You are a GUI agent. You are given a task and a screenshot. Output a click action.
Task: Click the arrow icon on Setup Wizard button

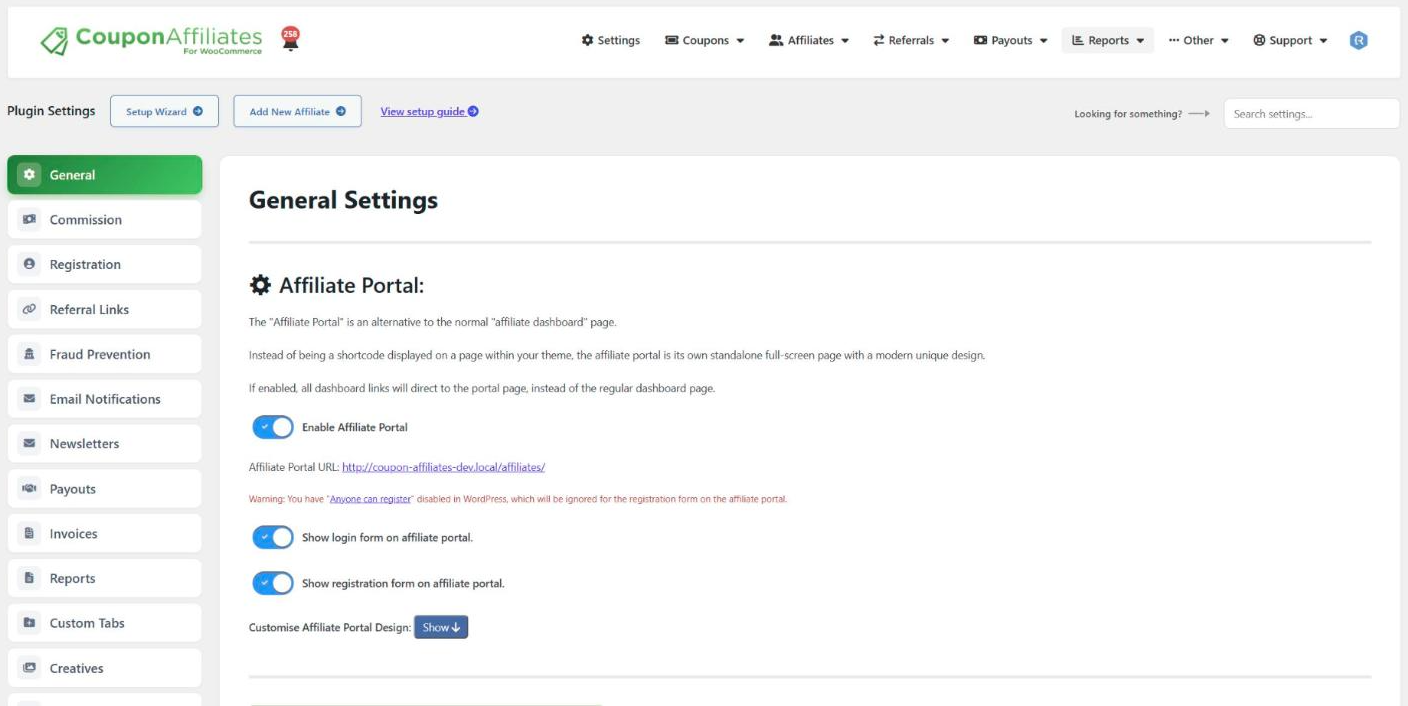tap(197, 111)
